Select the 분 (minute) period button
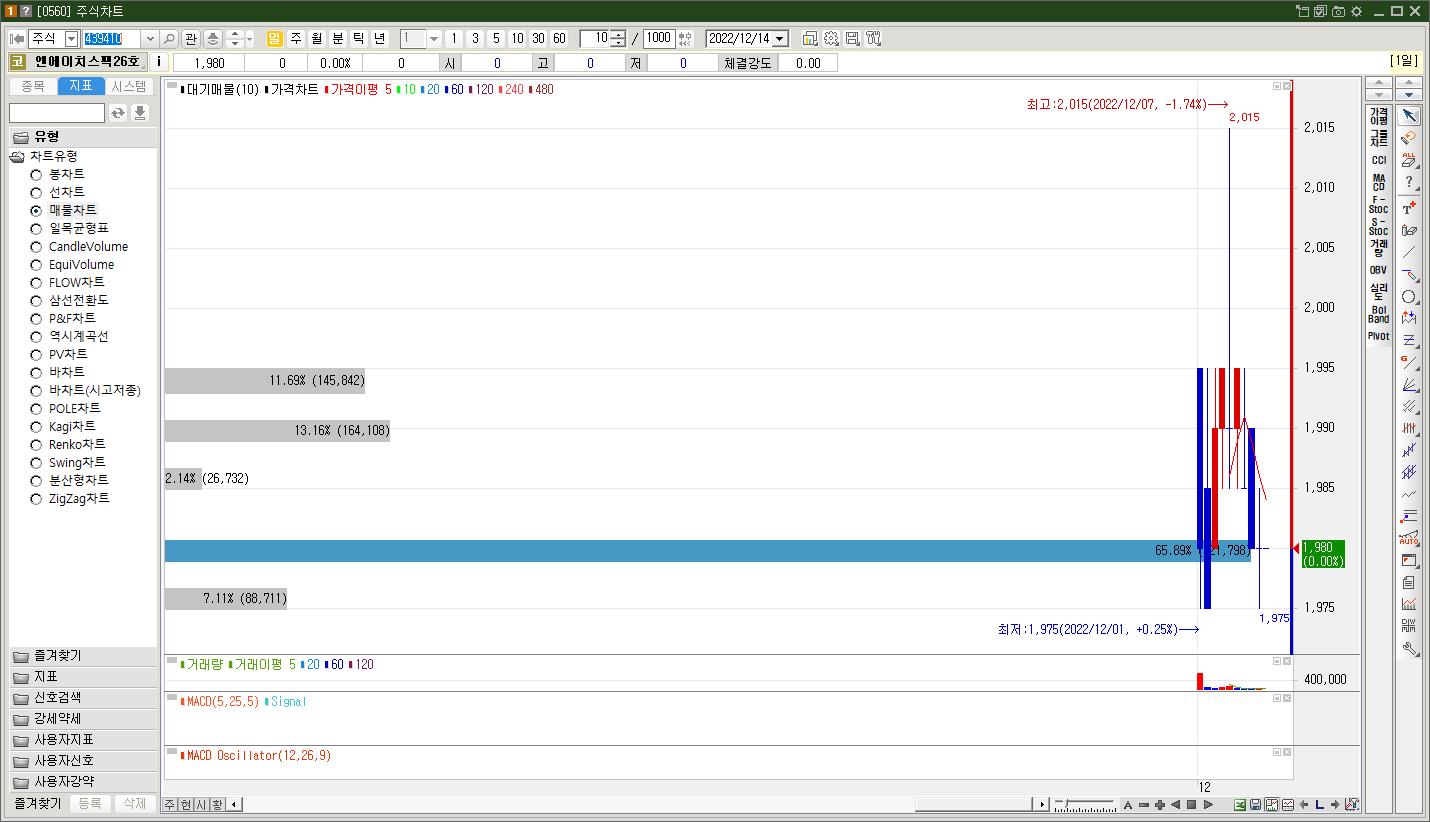Image resolution: width=1430 pixels, height=822 pixels. click(x=337, y=39)
